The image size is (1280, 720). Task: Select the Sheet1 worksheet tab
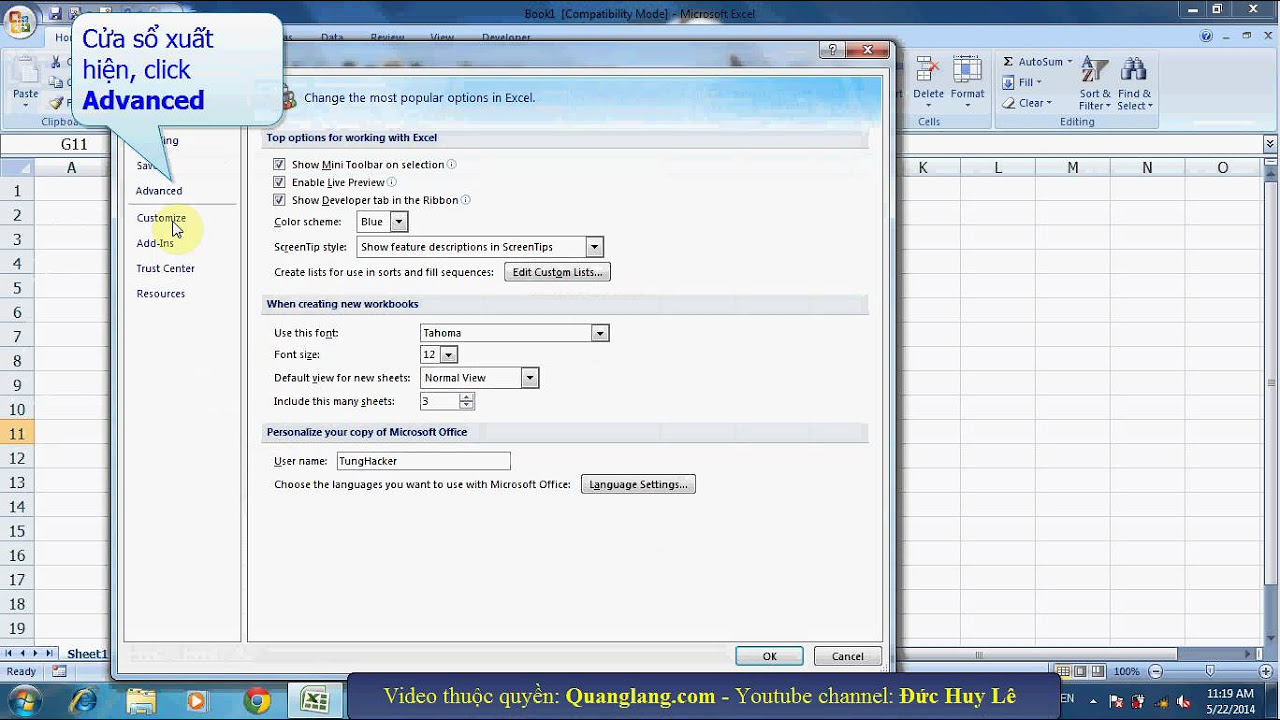(87, 654)
